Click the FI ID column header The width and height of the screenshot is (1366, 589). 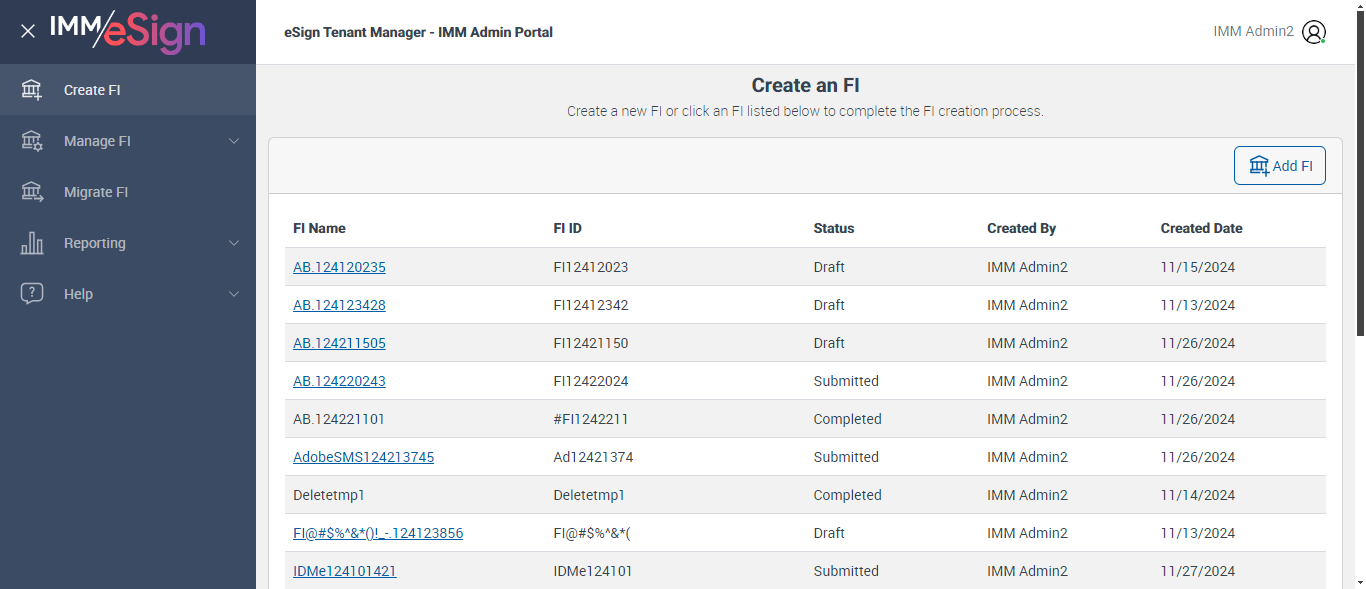pos(567,228)
